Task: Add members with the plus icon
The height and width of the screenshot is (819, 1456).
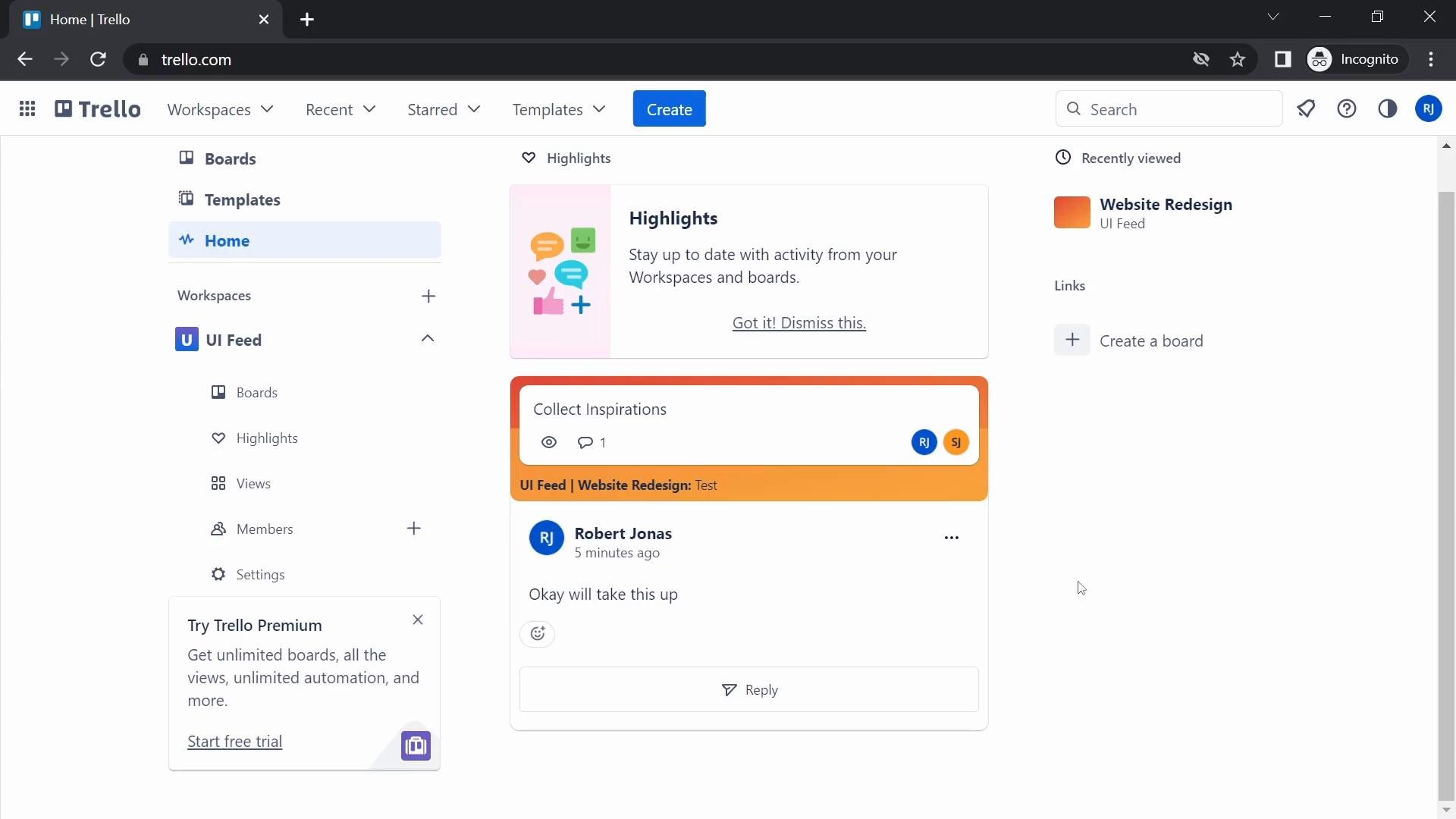Action: pyautogui.click(x=414, y=529)
